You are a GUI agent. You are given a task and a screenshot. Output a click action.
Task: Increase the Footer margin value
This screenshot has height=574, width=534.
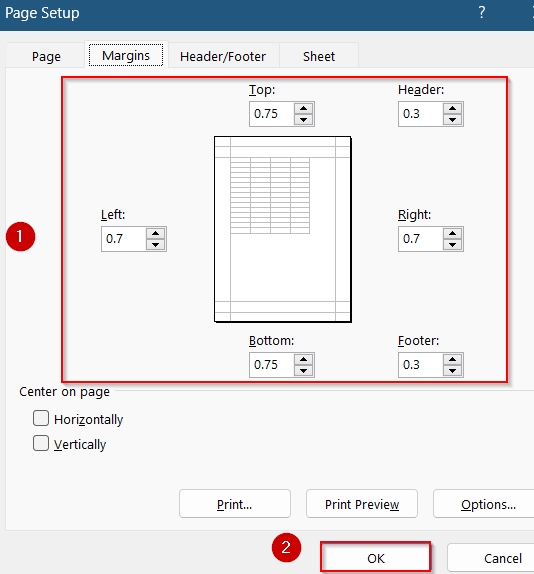[x=452, y=359]
